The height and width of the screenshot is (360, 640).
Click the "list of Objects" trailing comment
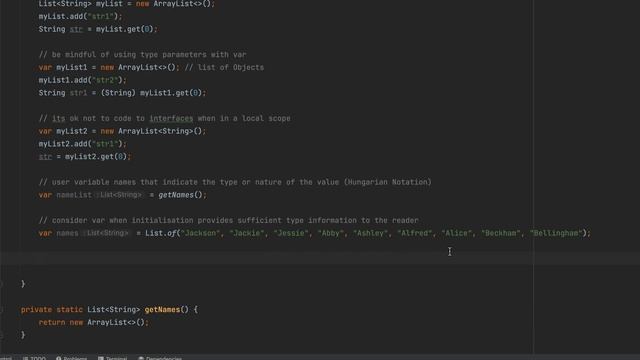(x=224, y=67)
